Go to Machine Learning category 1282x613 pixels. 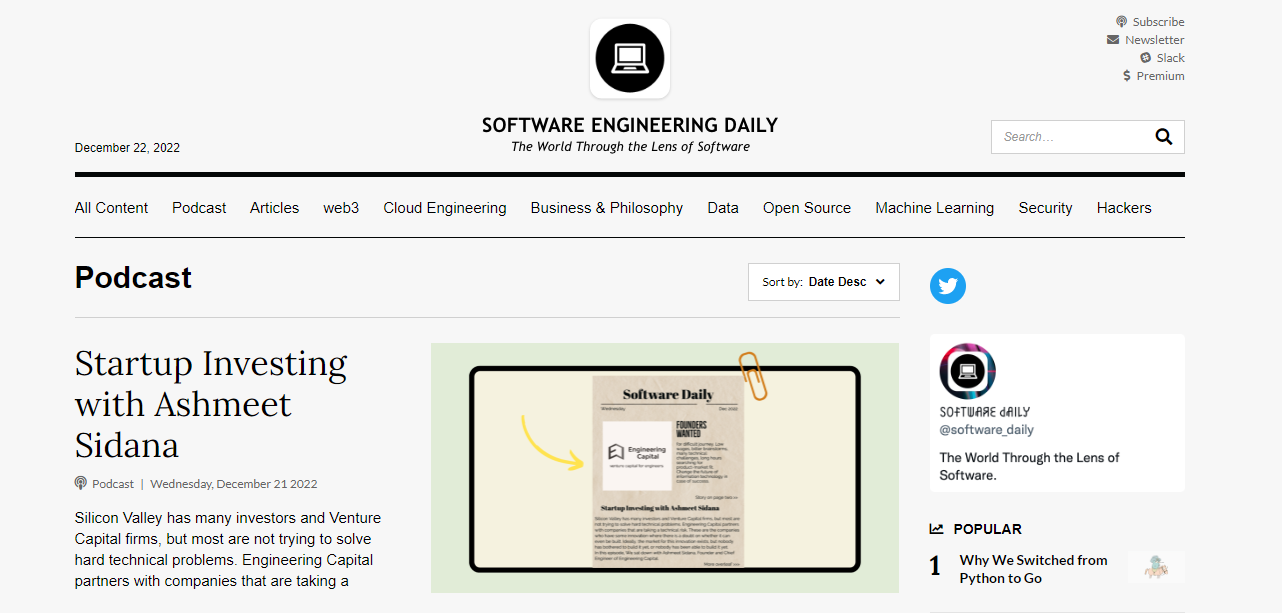coord(935,208)
